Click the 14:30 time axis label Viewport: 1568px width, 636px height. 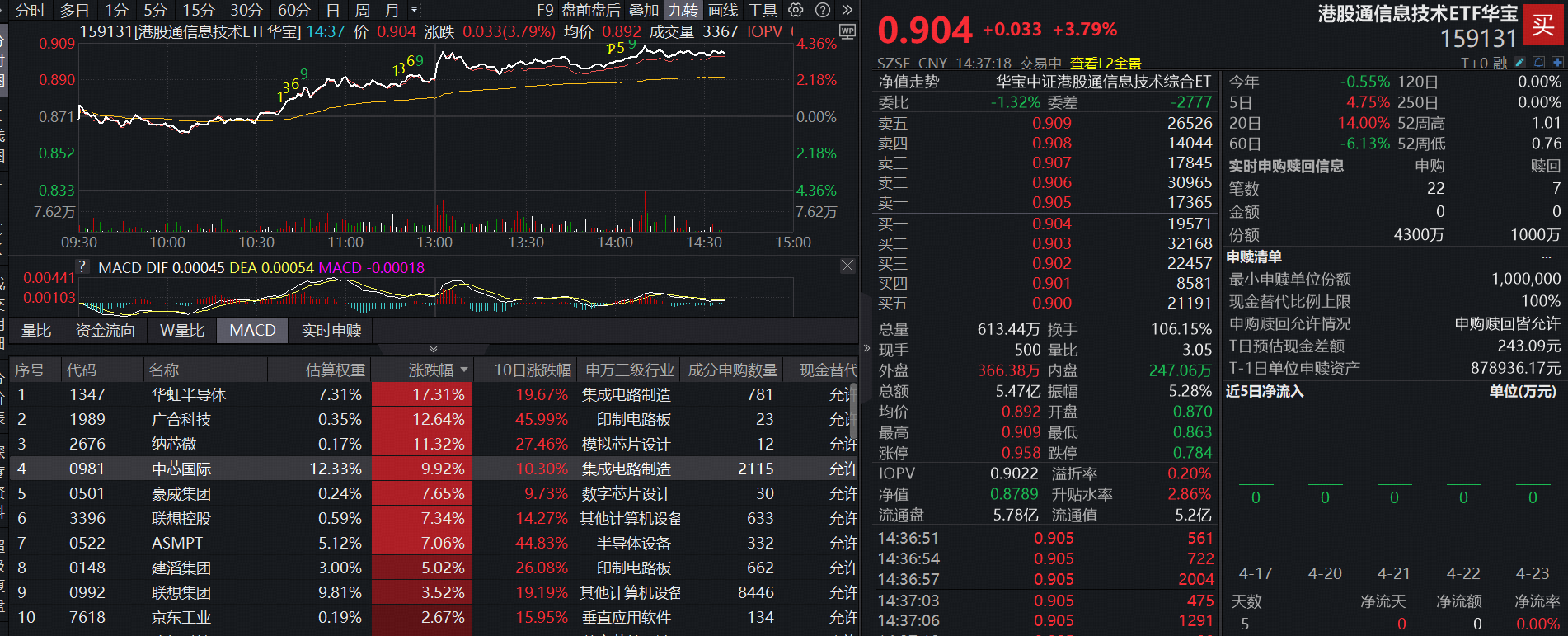pyautogui.click(x=704, y=243)
